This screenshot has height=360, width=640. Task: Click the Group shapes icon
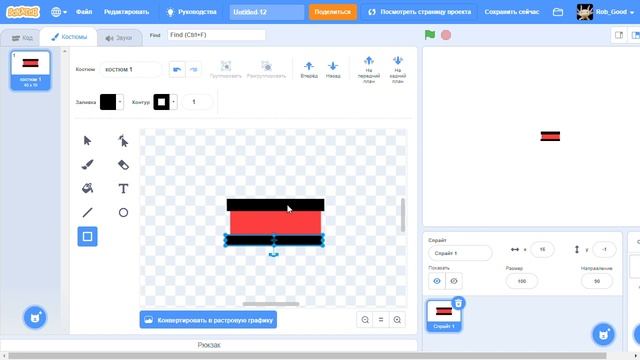pyautogui.click(x=226, y=66)
